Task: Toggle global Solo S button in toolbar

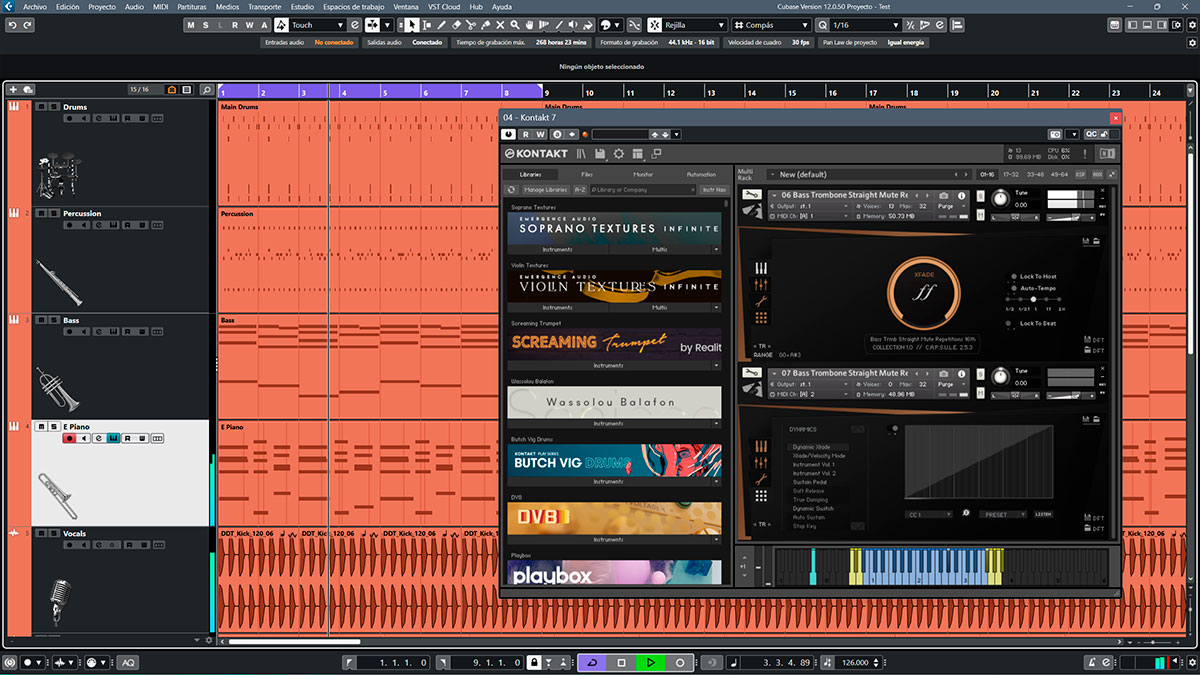Action: (x=206, y=25)
